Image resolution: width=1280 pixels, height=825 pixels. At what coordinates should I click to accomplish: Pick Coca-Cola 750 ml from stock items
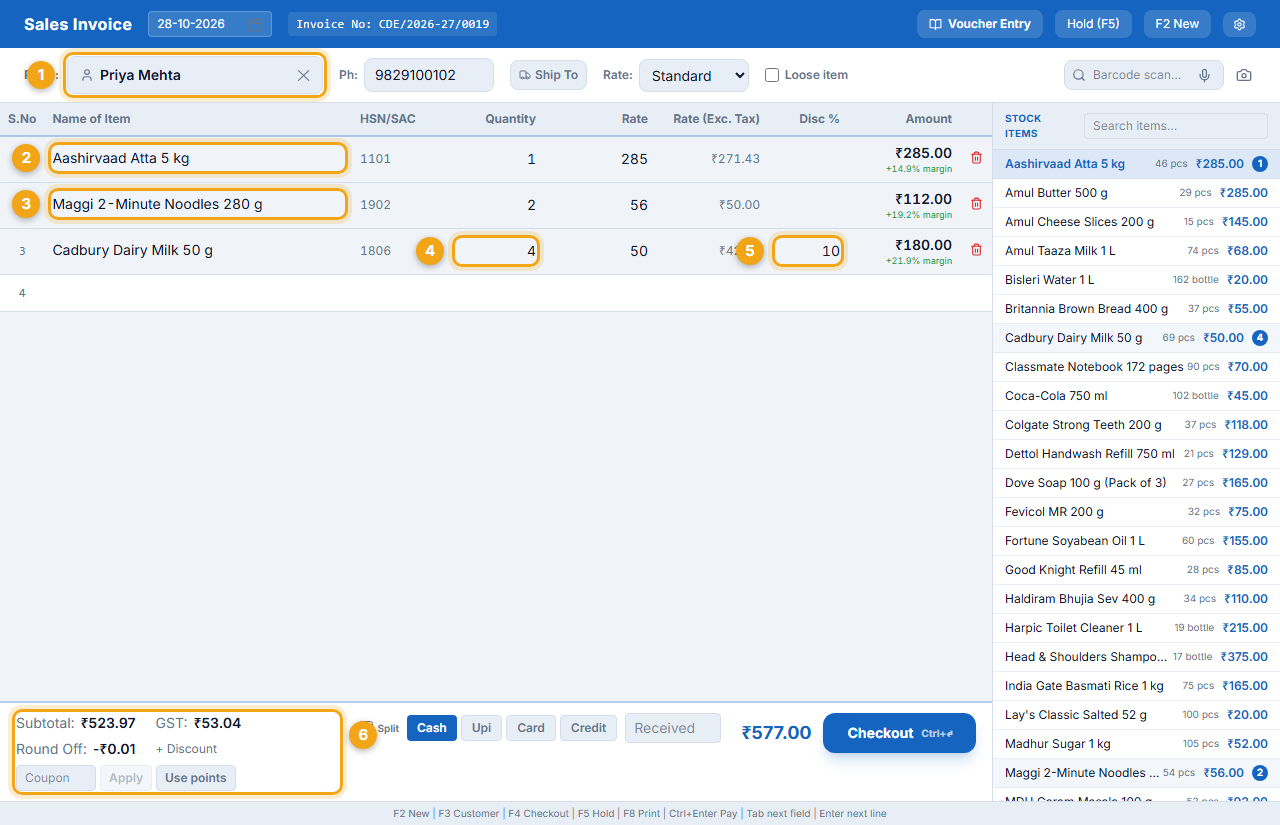[x=1136, y=396]
